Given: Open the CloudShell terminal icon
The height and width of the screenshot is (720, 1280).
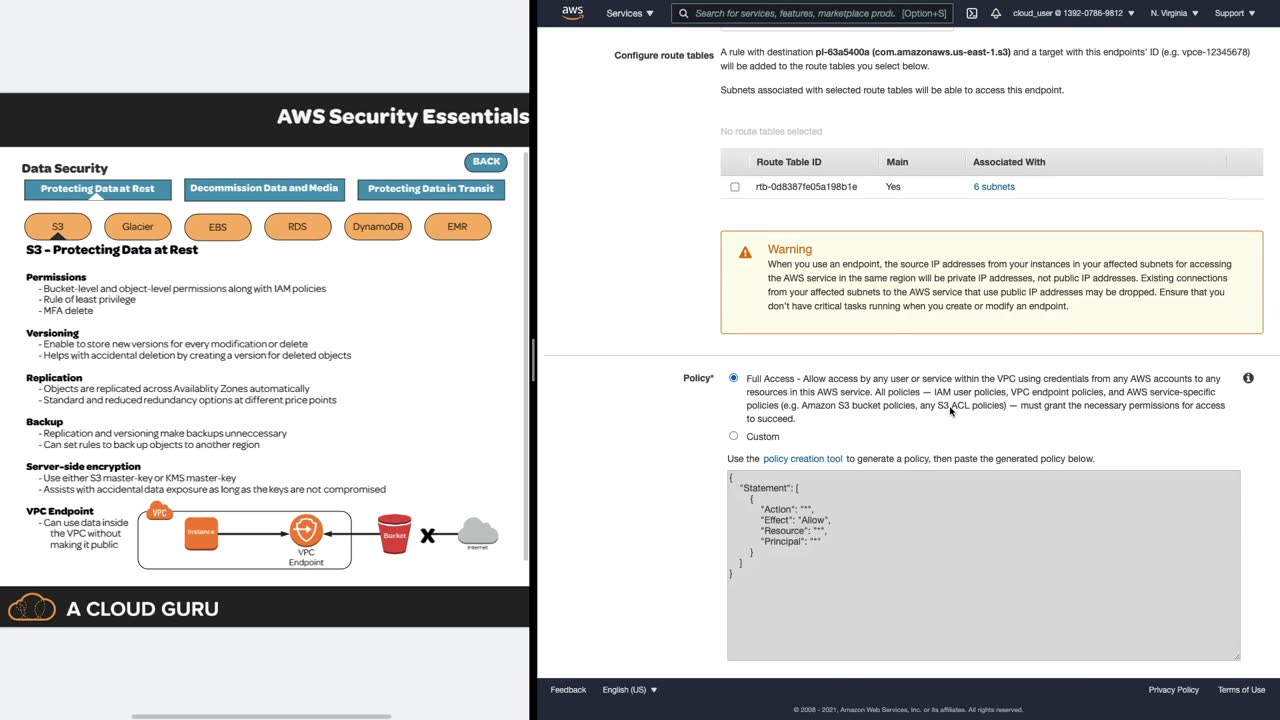Looking at the screenshot, I should (x=972, y=13).
